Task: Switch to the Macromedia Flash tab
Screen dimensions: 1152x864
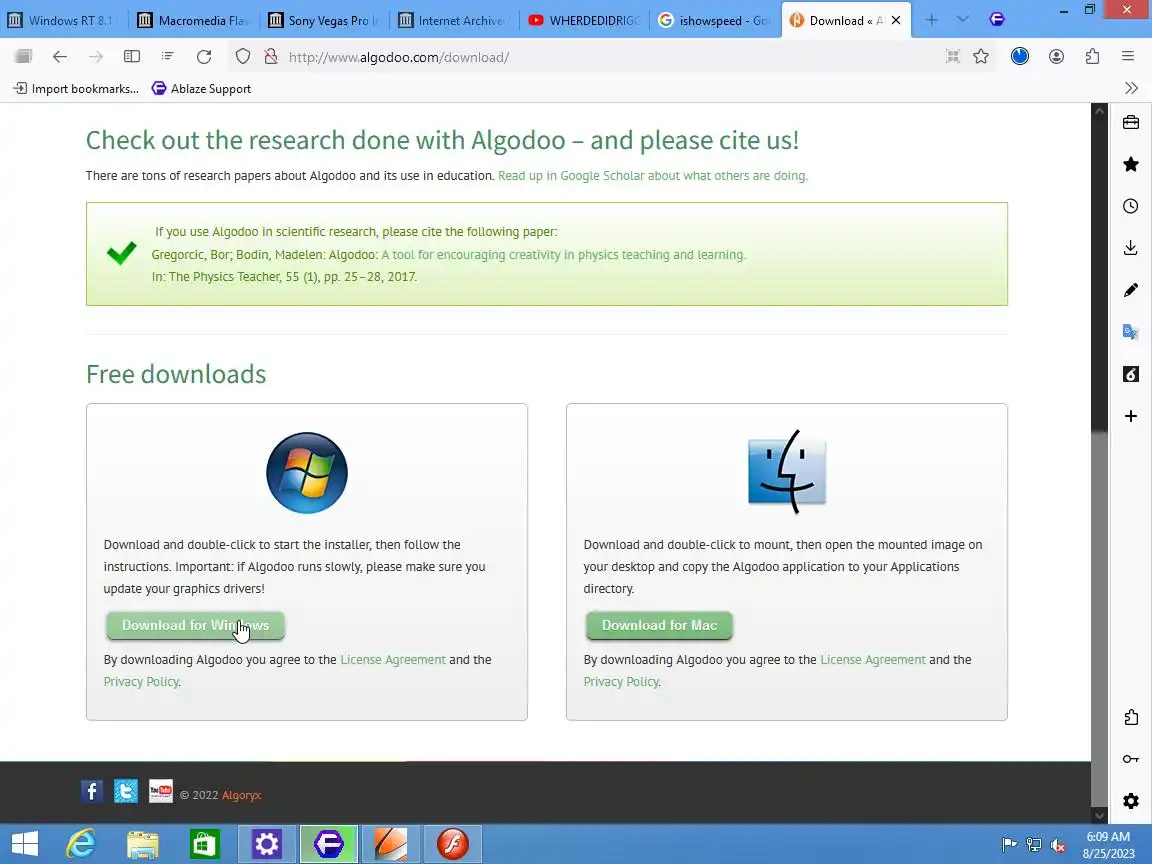Action: pyautogui.click(x=194, y=21)
